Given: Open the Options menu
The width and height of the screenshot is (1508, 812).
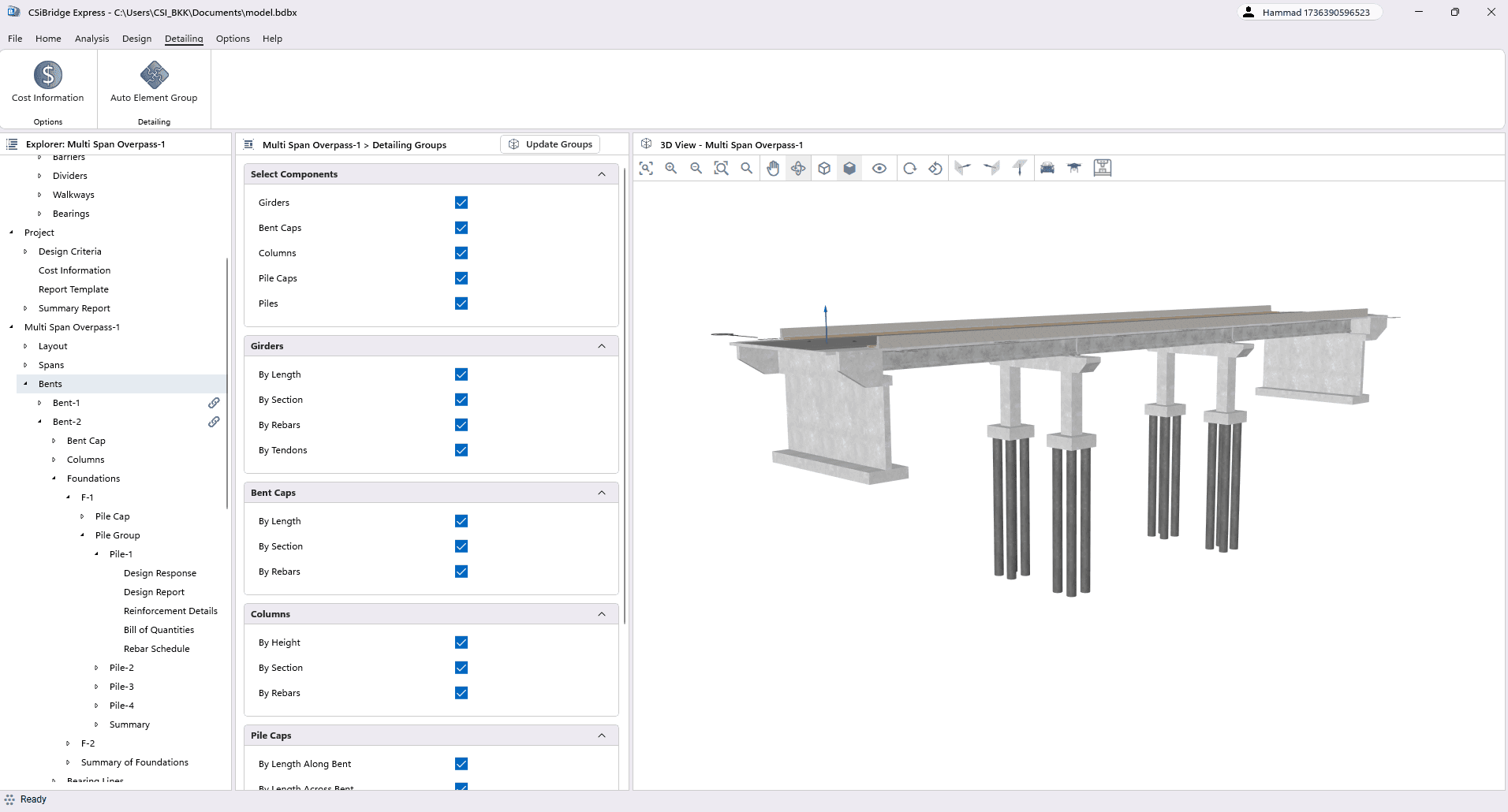Looking at the screenshot, I should [x=233, y=39].
